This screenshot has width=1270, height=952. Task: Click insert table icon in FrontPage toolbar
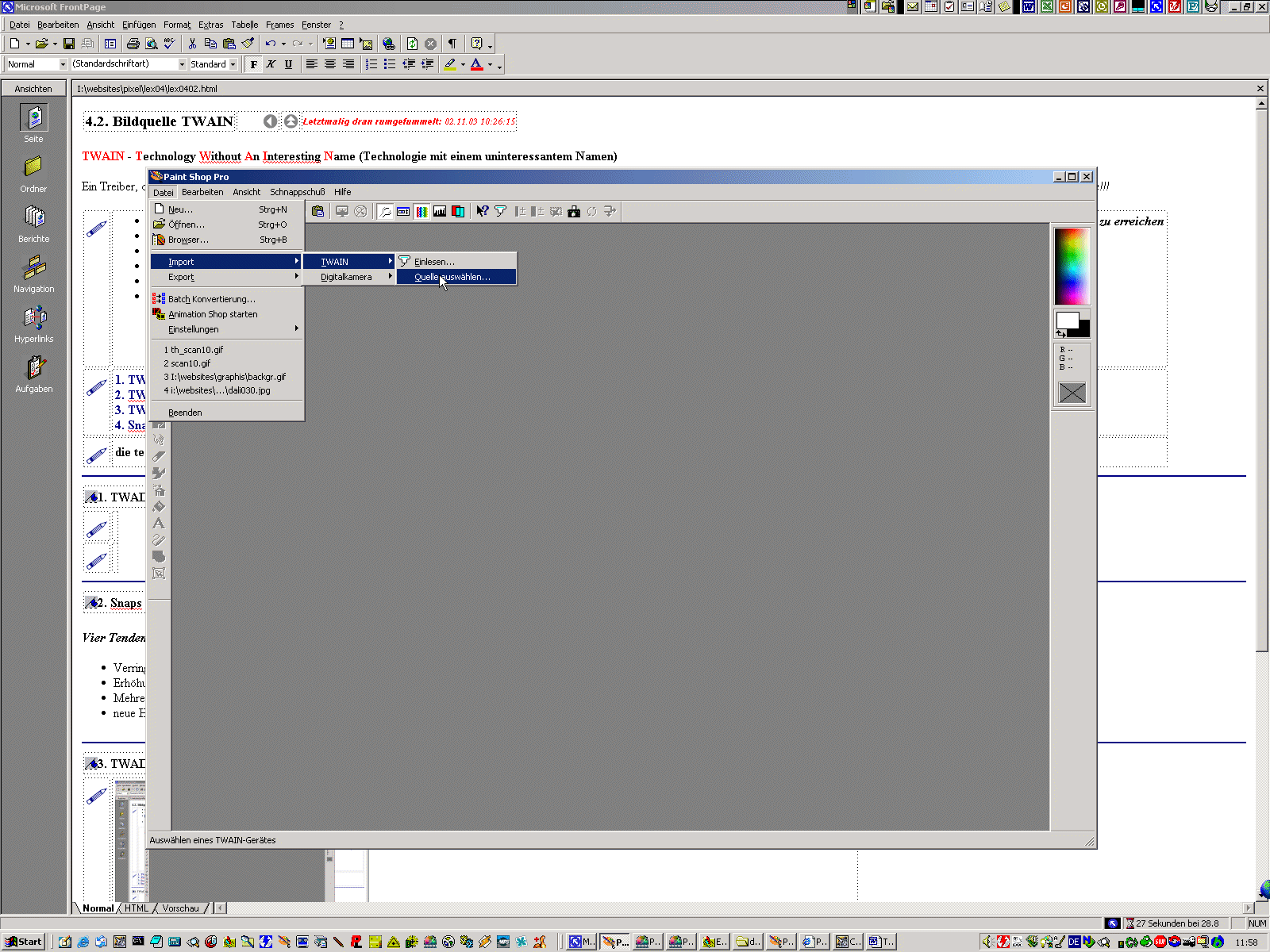(x=348, y=44)
